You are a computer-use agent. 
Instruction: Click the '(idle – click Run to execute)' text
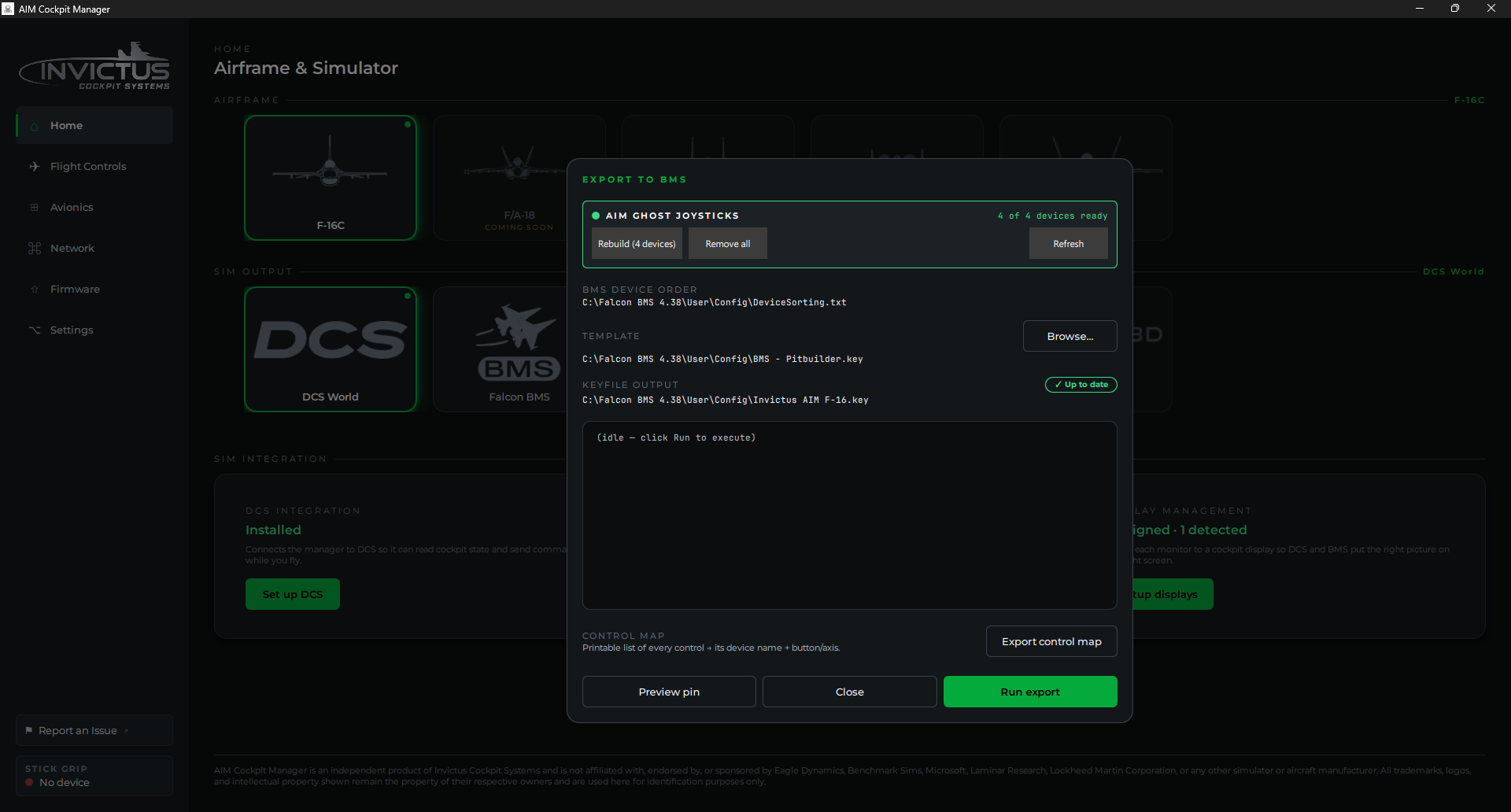676,437
